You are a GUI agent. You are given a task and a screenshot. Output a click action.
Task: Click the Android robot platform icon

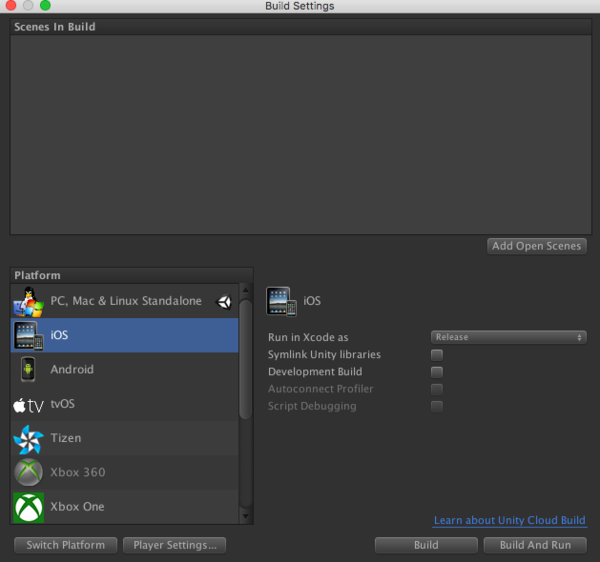pyautogui.click(x=28, y=369)
